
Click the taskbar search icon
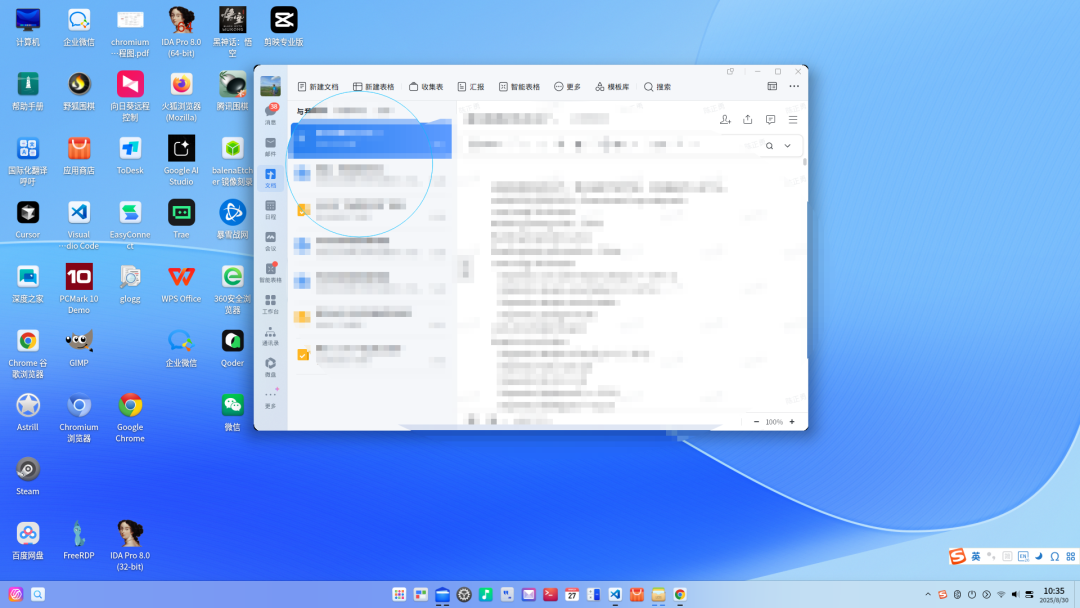pyautogui.click(x=38, y=594)
